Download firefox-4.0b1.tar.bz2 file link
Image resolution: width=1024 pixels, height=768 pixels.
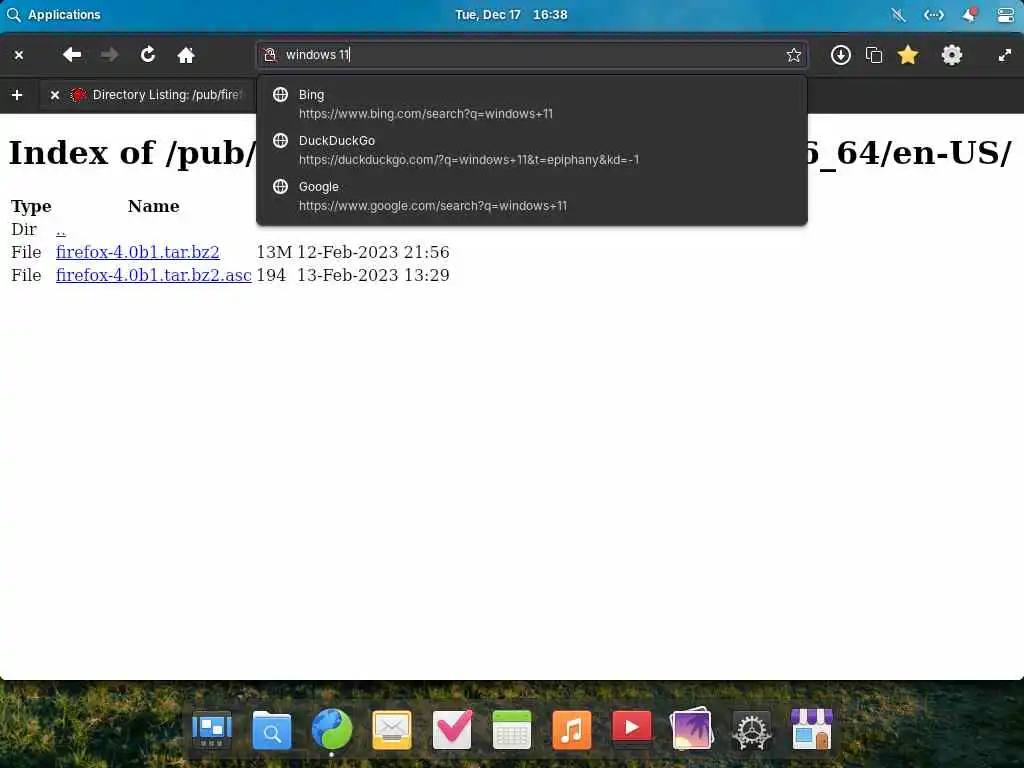(138, 252)
